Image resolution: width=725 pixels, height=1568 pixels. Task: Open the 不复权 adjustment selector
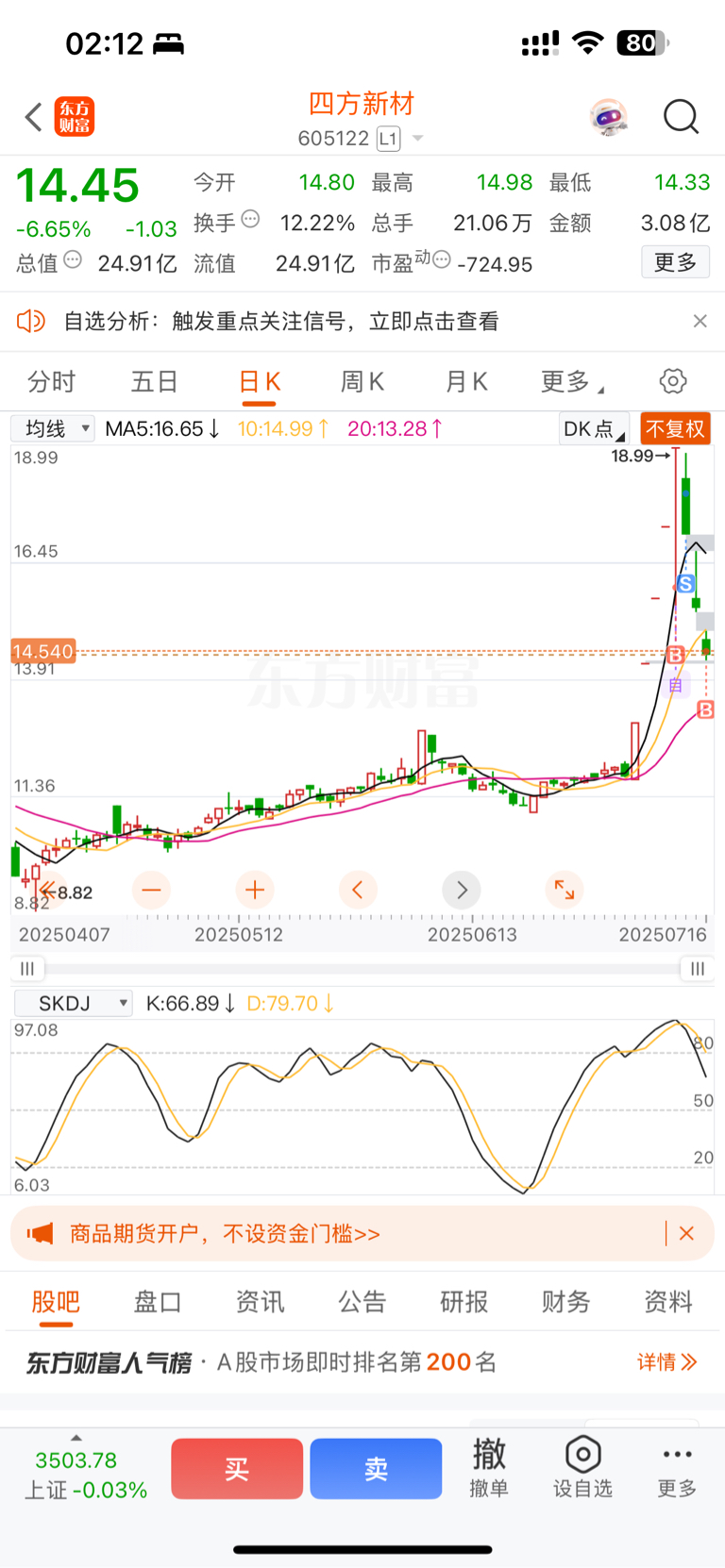[675, 428]
